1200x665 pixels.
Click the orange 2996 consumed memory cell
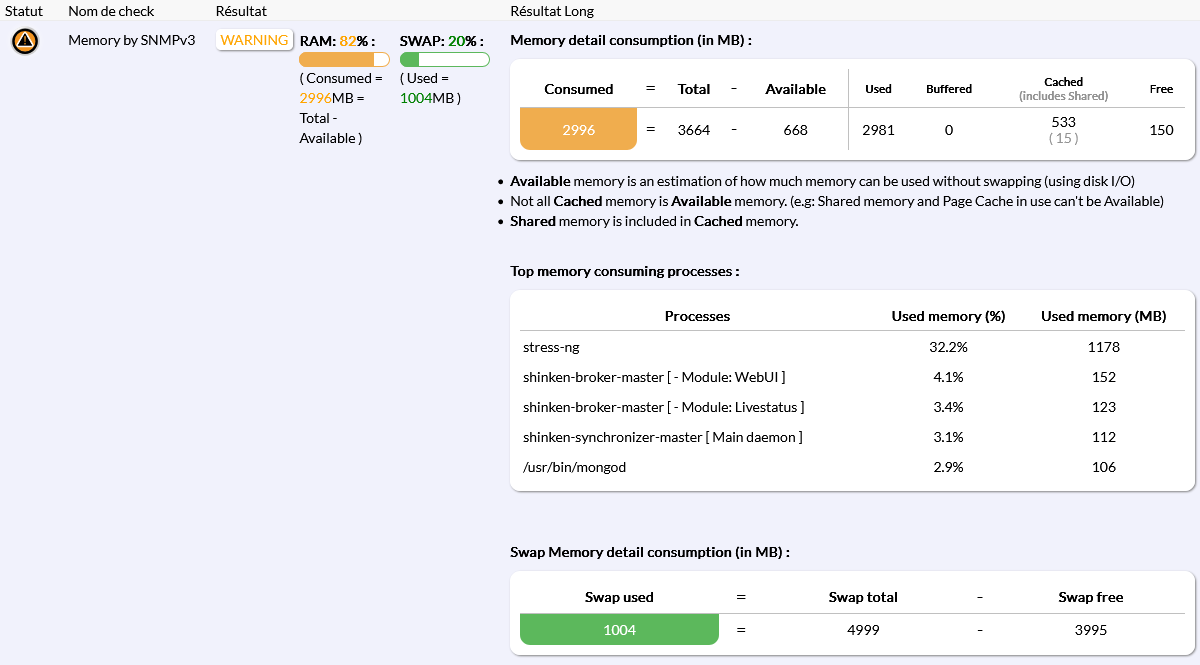coord(578,129)
